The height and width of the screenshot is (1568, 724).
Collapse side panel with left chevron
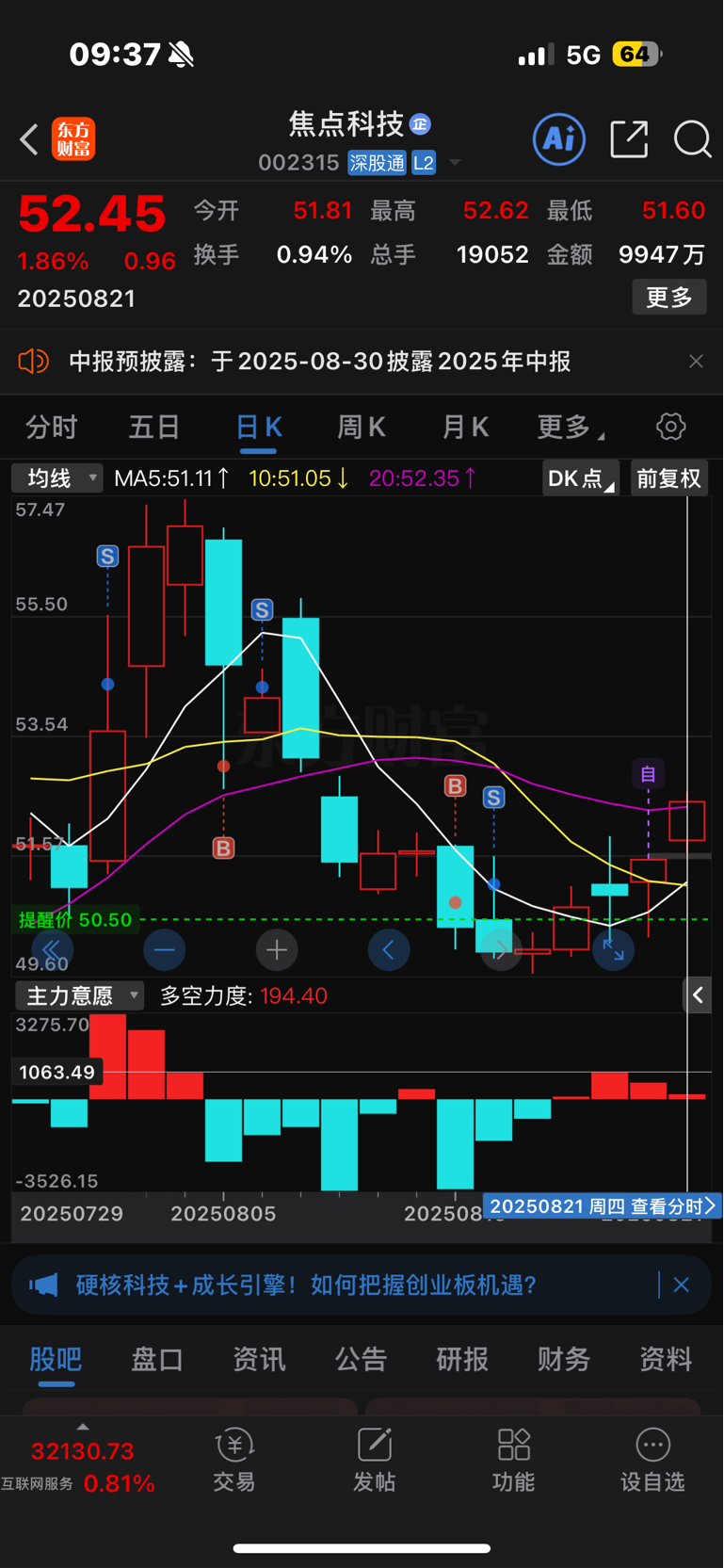click(698, 994)
